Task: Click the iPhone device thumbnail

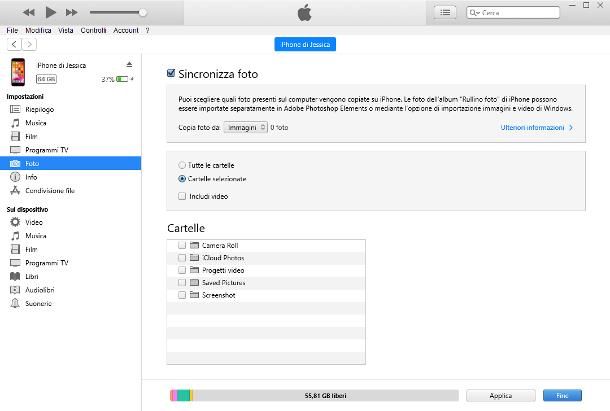Action: [18, 72]
